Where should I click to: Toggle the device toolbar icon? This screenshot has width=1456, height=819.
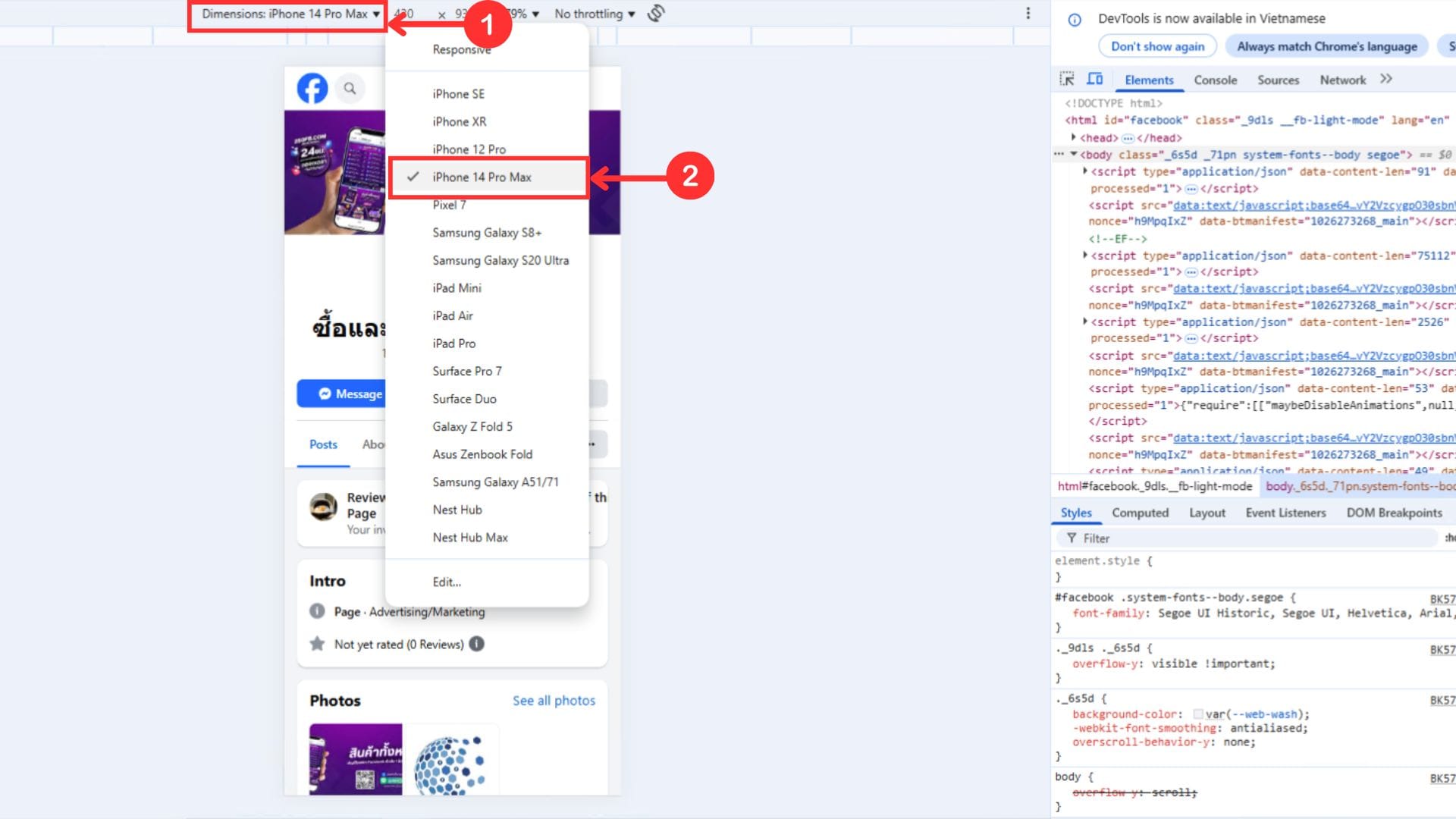click(x=1095, y=79)
